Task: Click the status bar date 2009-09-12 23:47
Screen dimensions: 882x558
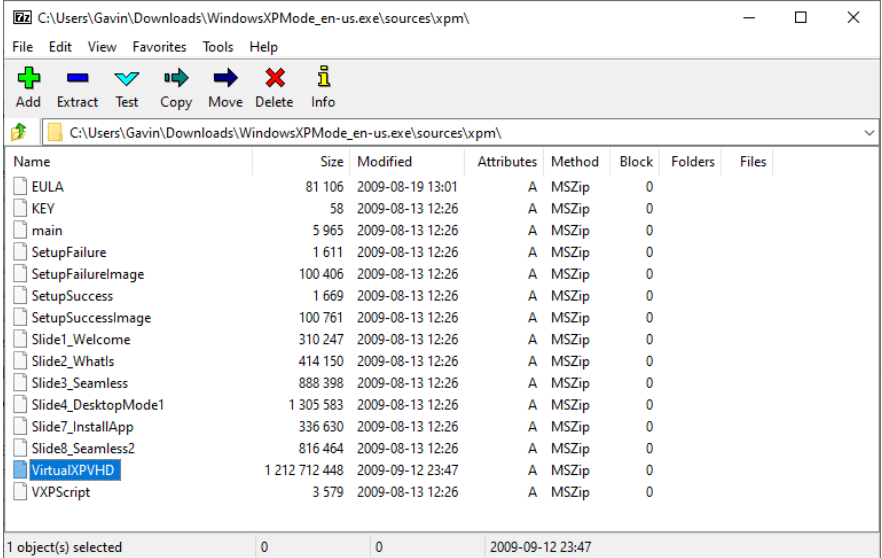Action: (x=541, y=547)
